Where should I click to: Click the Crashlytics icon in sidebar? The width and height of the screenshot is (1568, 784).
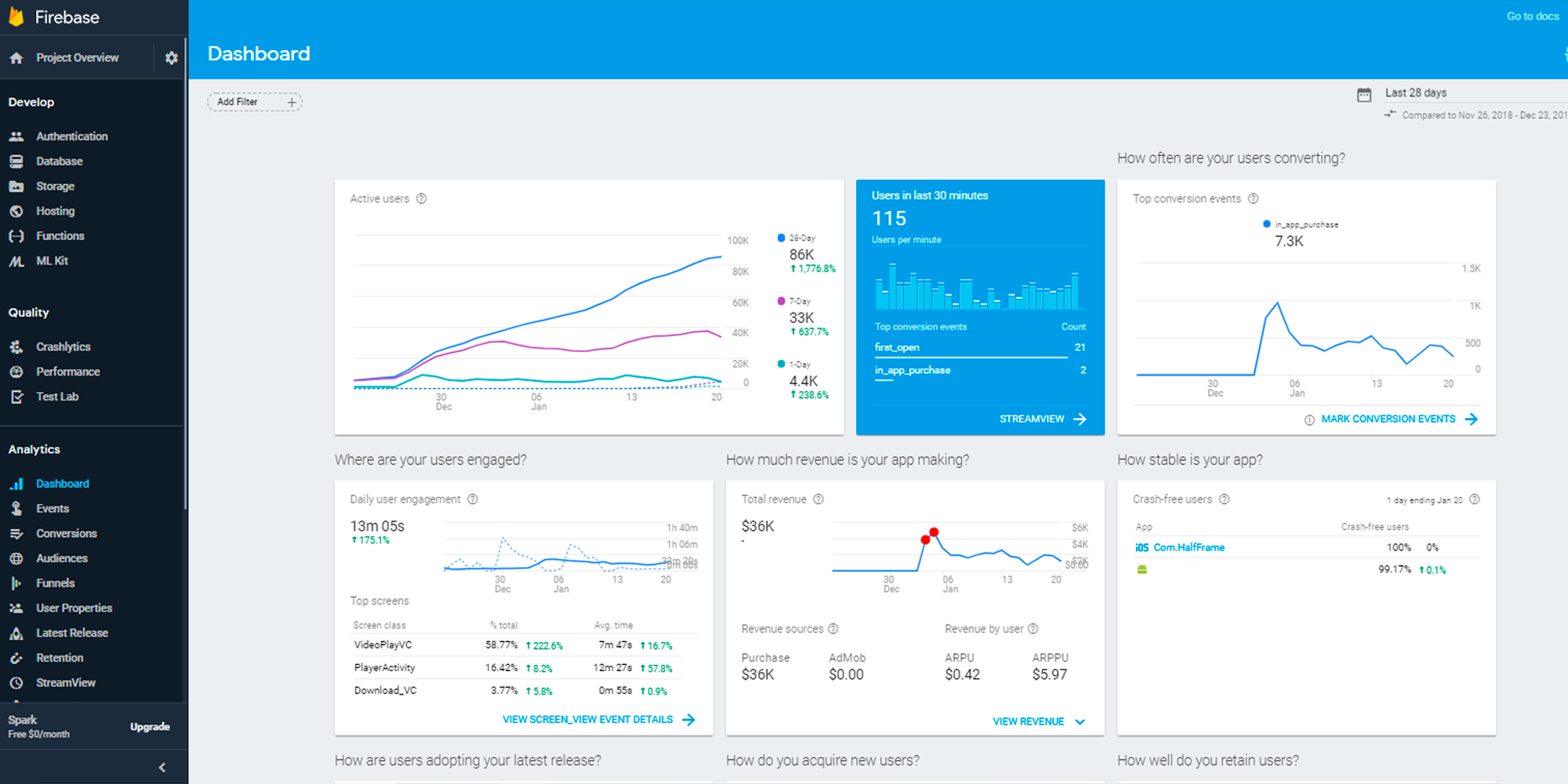click(16, 347)
